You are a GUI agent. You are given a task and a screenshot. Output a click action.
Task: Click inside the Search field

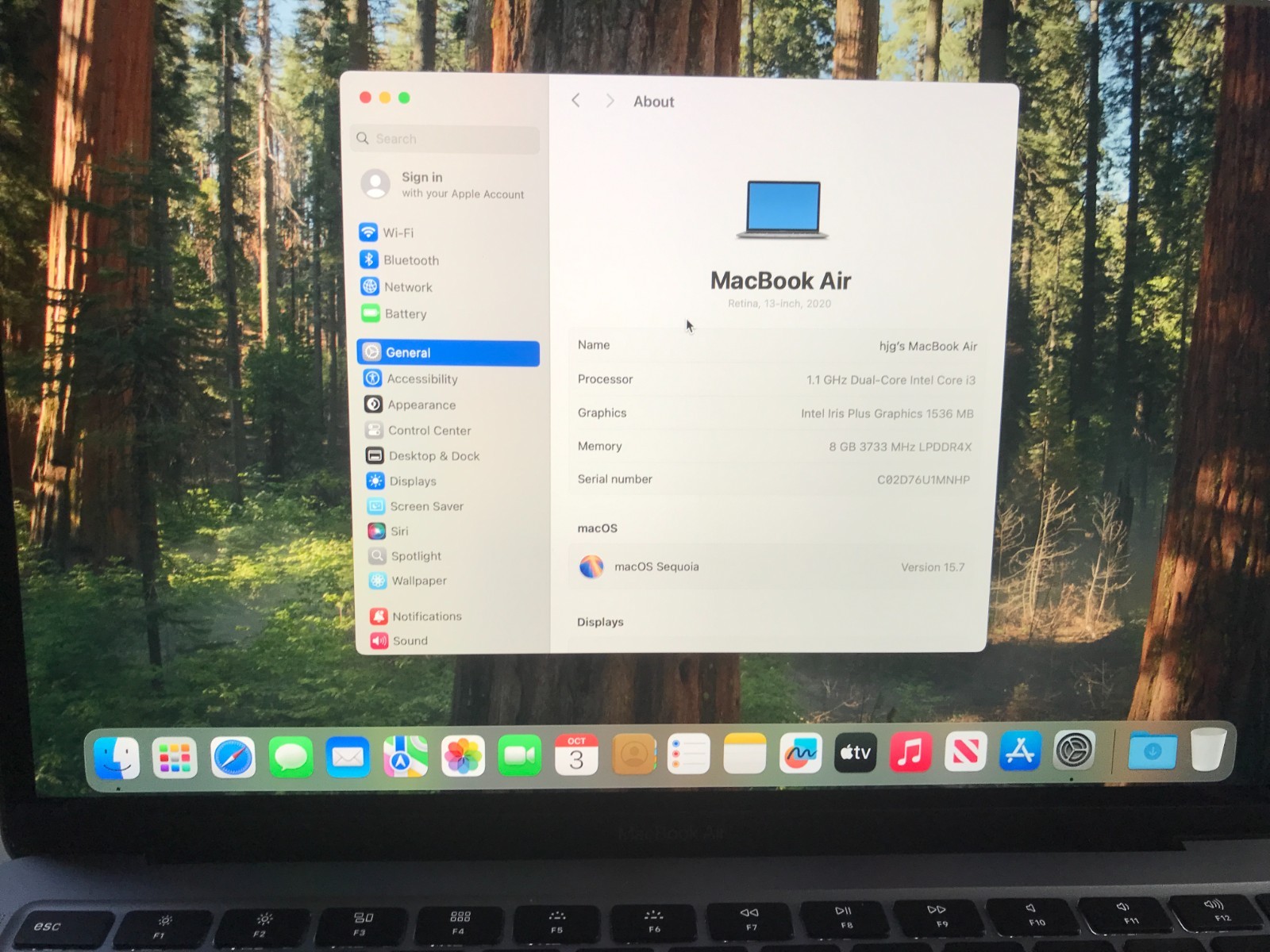(444, 139)
